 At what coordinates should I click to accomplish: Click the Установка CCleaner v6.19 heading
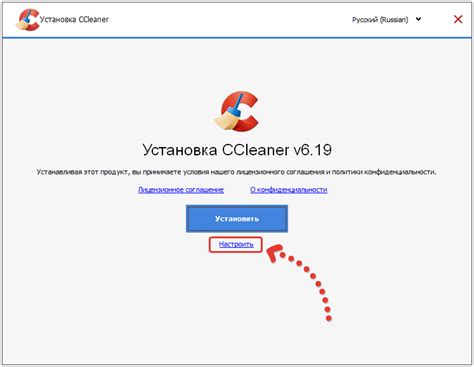(x=237, y=150)
